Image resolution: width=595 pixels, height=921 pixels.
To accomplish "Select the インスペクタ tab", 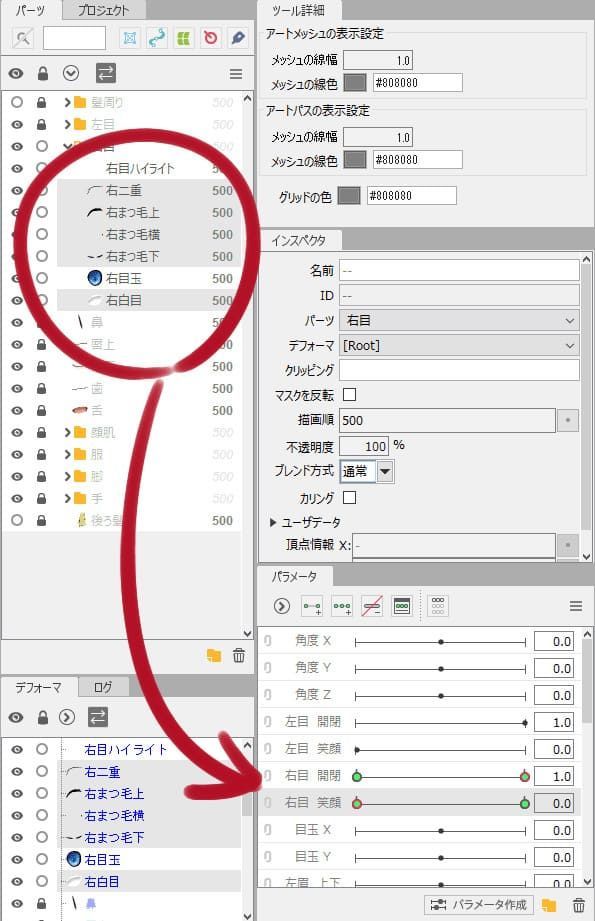I will coord(299,240).
